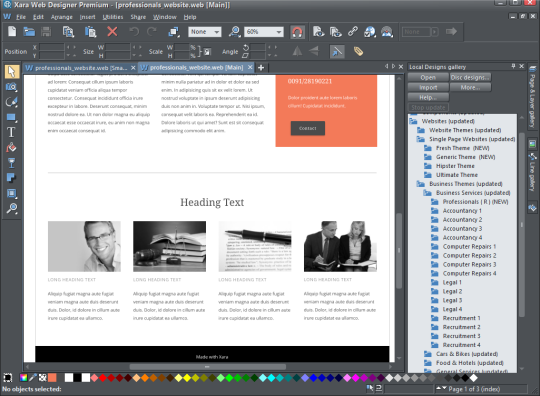Click the Link chain icon
Viewport: 540px width, 396px height.
pyautogui.click(x=353, y=32)
